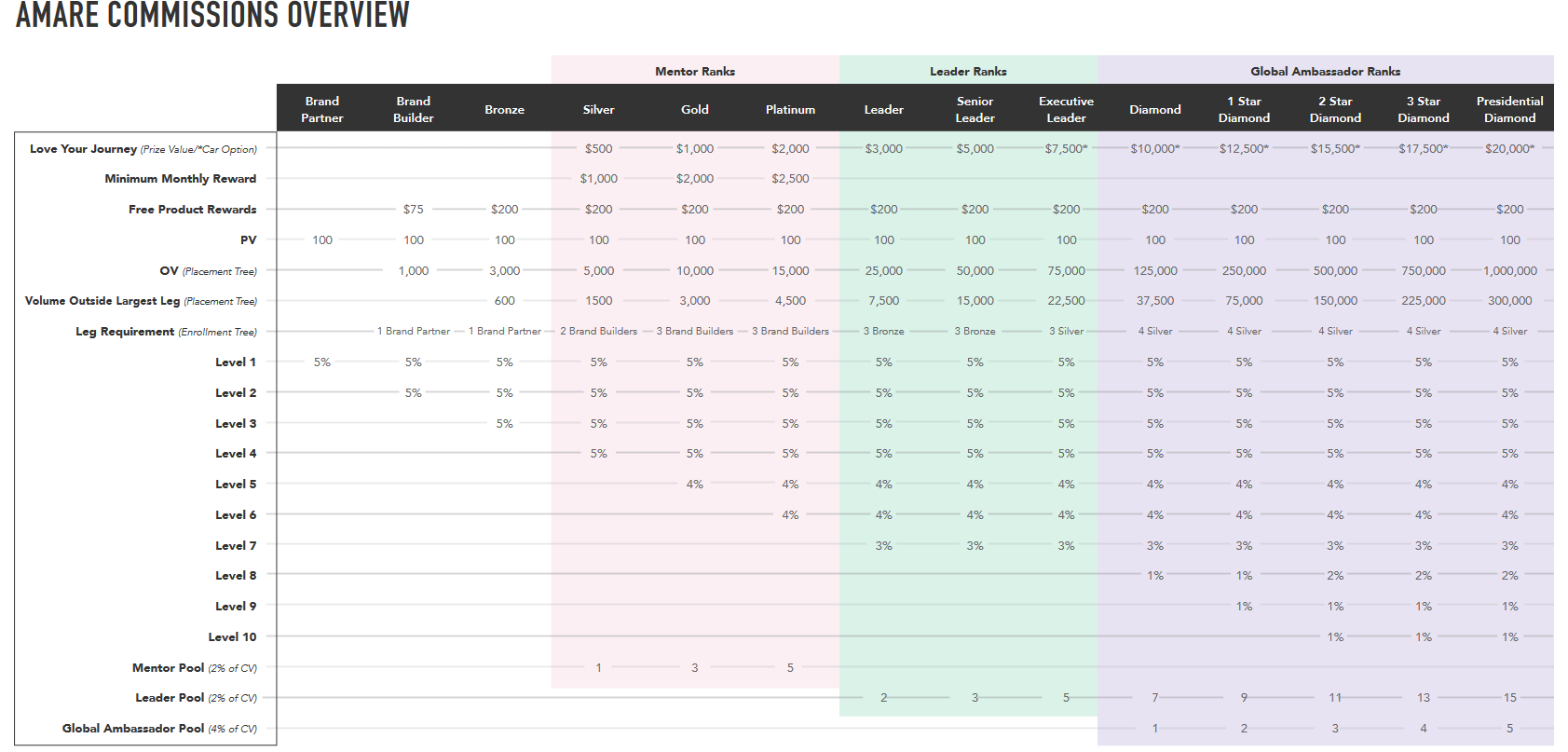Click the Gold column header

click(695, 110)
